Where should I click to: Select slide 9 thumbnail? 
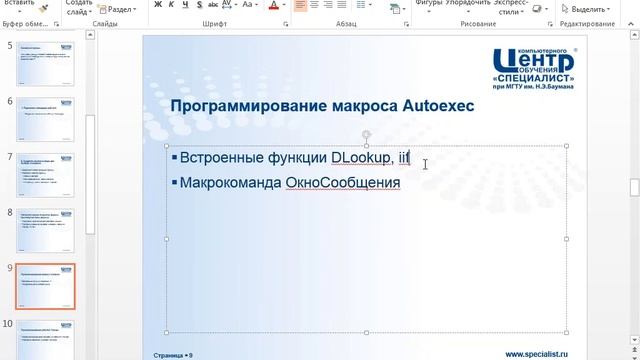point(45,287)
